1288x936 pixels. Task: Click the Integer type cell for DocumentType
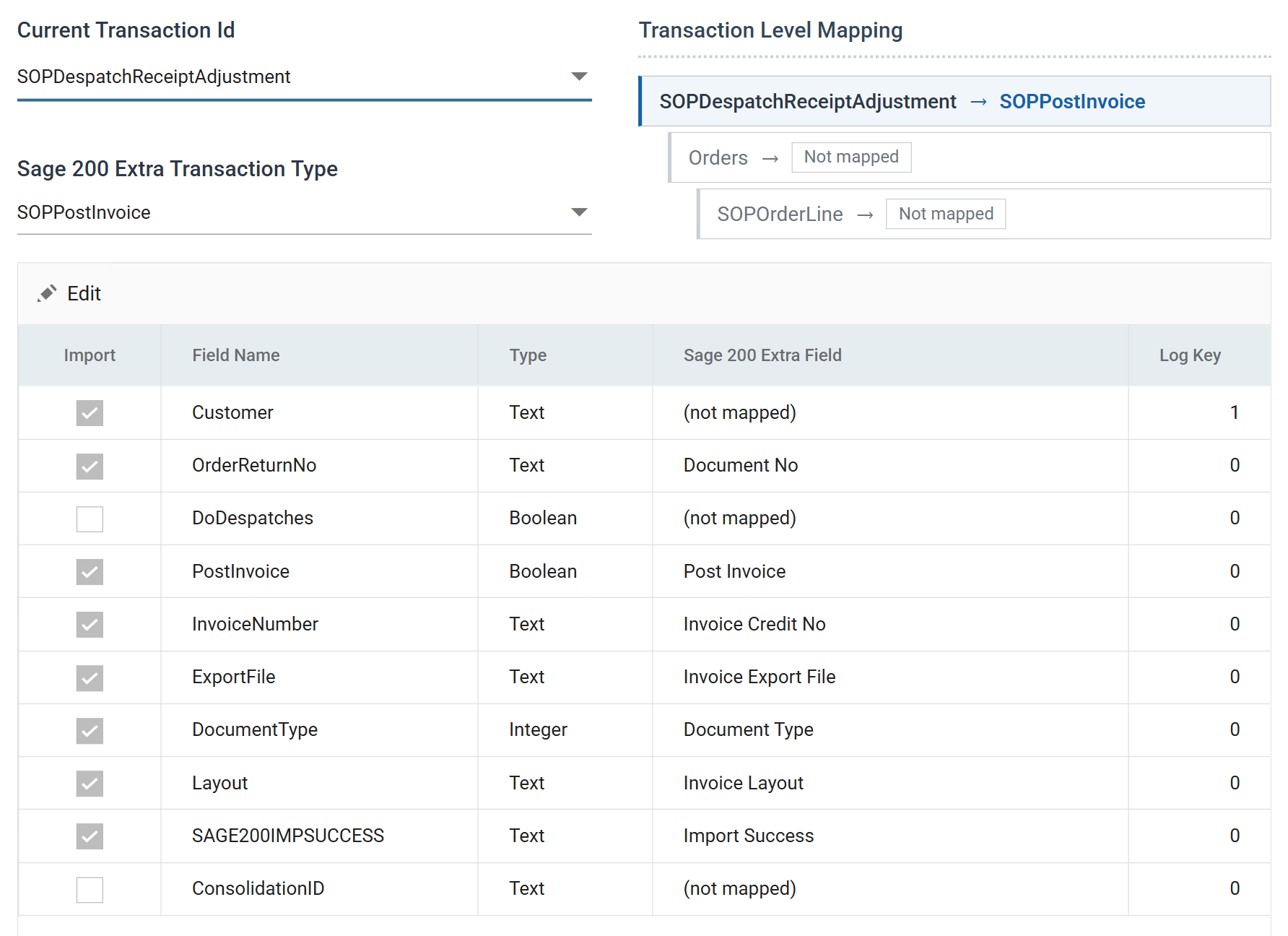pos(565,730)
